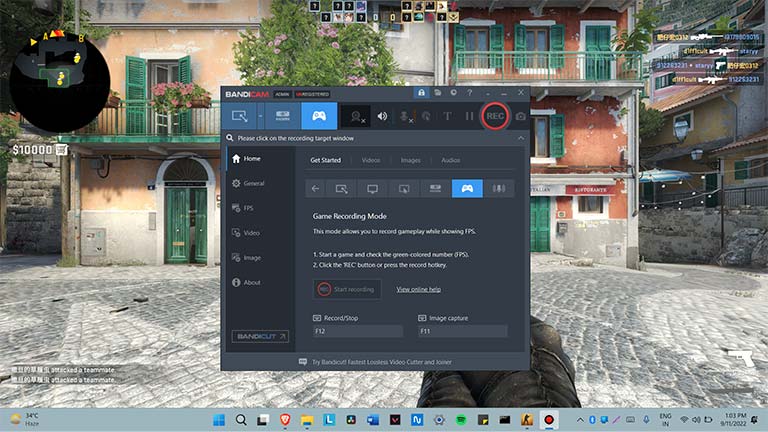Open the output folder icon in the title bar
The width and height of the screenshot is (768, 432).
(x=437, y=93)
